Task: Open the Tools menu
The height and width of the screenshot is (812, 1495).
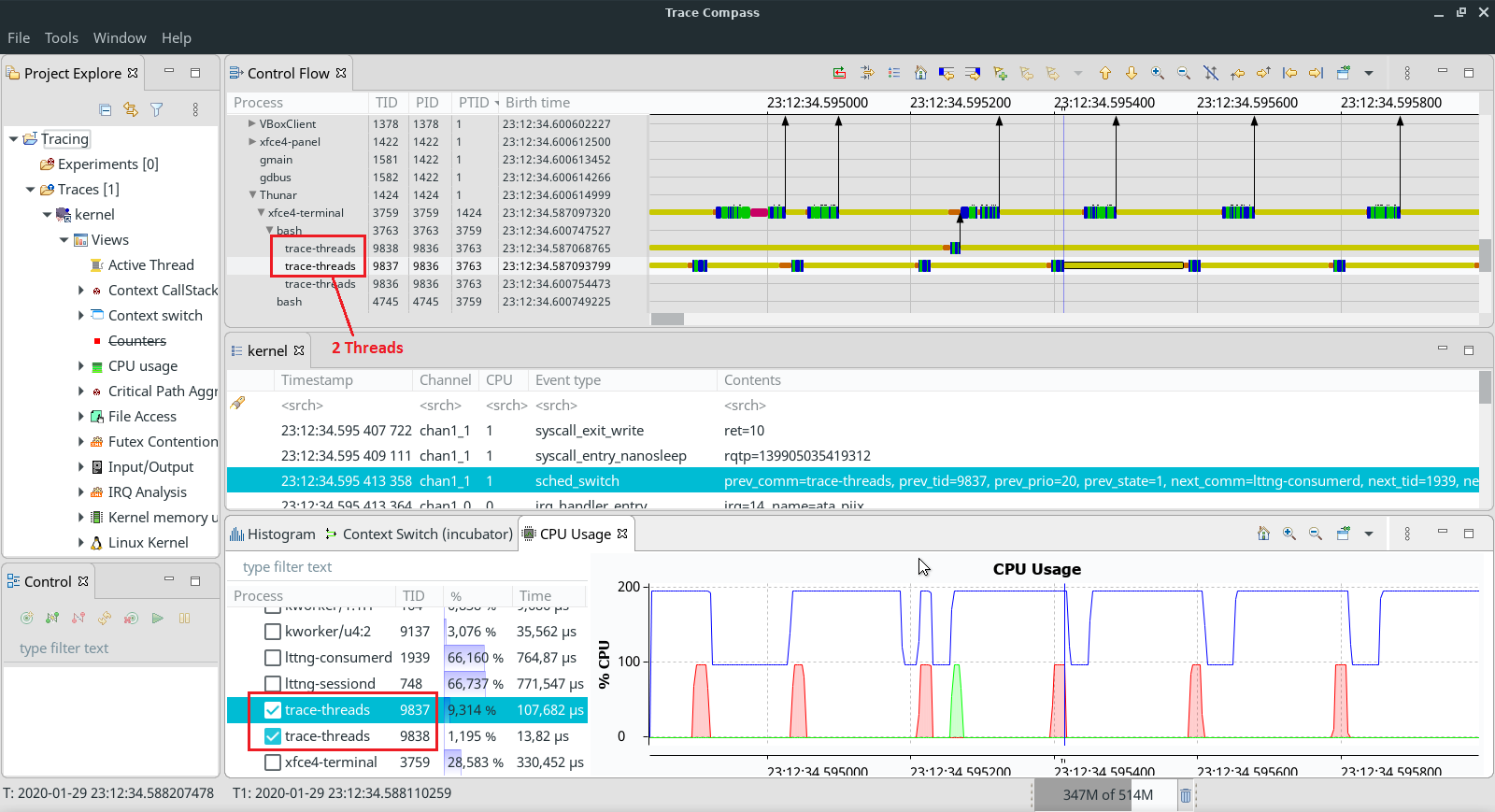Action: point(61,37)
